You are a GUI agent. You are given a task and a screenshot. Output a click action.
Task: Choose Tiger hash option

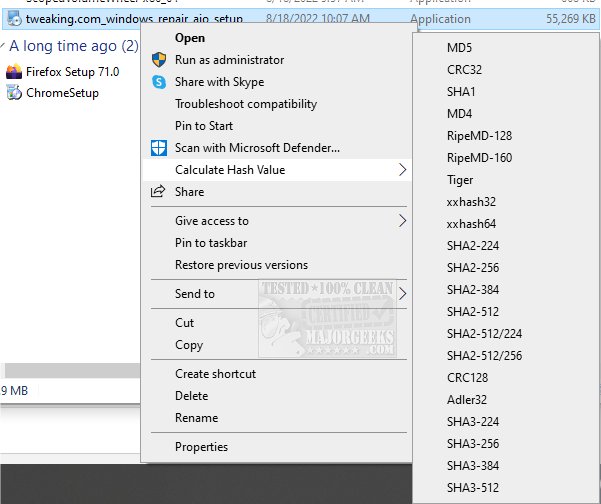click(x=506, y=179)
